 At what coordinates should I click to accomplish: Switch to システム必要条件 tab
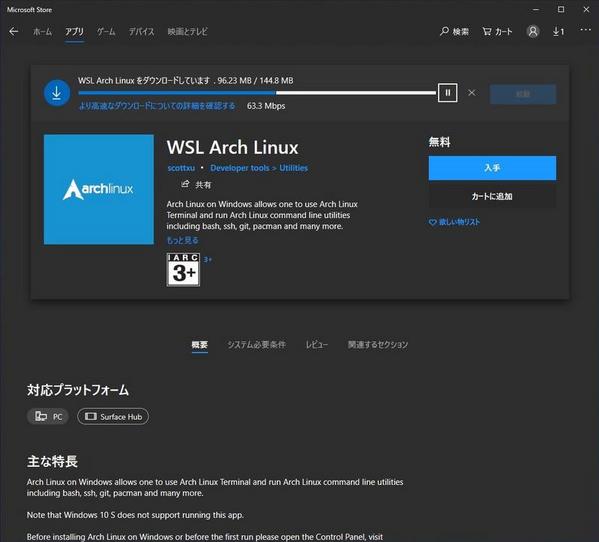(x=256, y=345)
